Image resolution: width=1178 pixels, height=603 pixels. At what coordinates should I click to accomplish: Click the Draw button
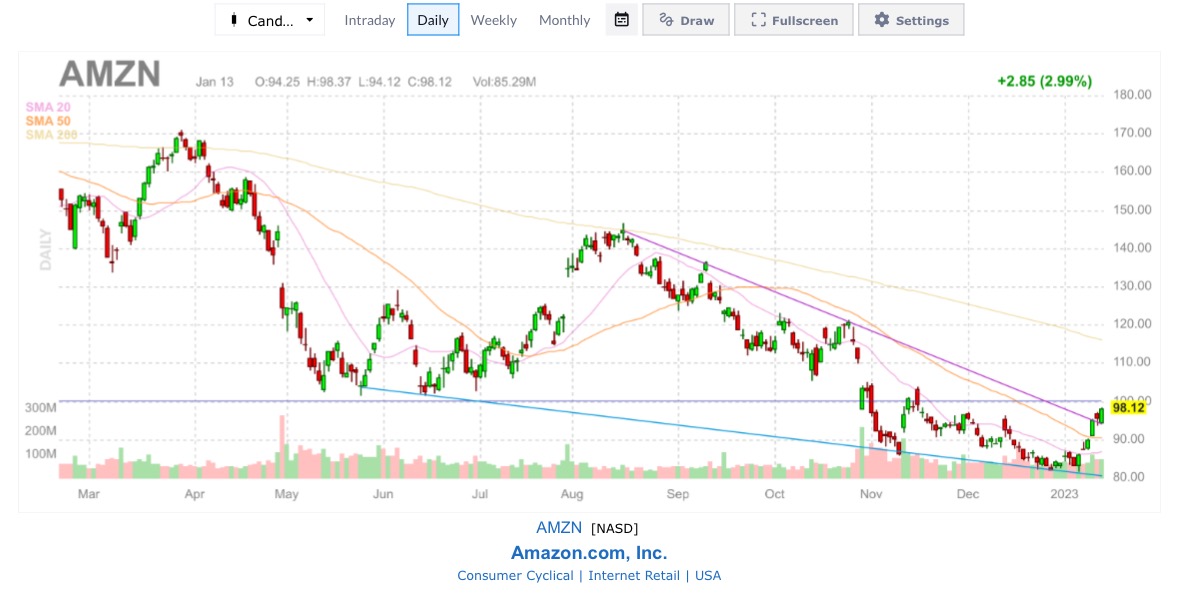(686, 20)
